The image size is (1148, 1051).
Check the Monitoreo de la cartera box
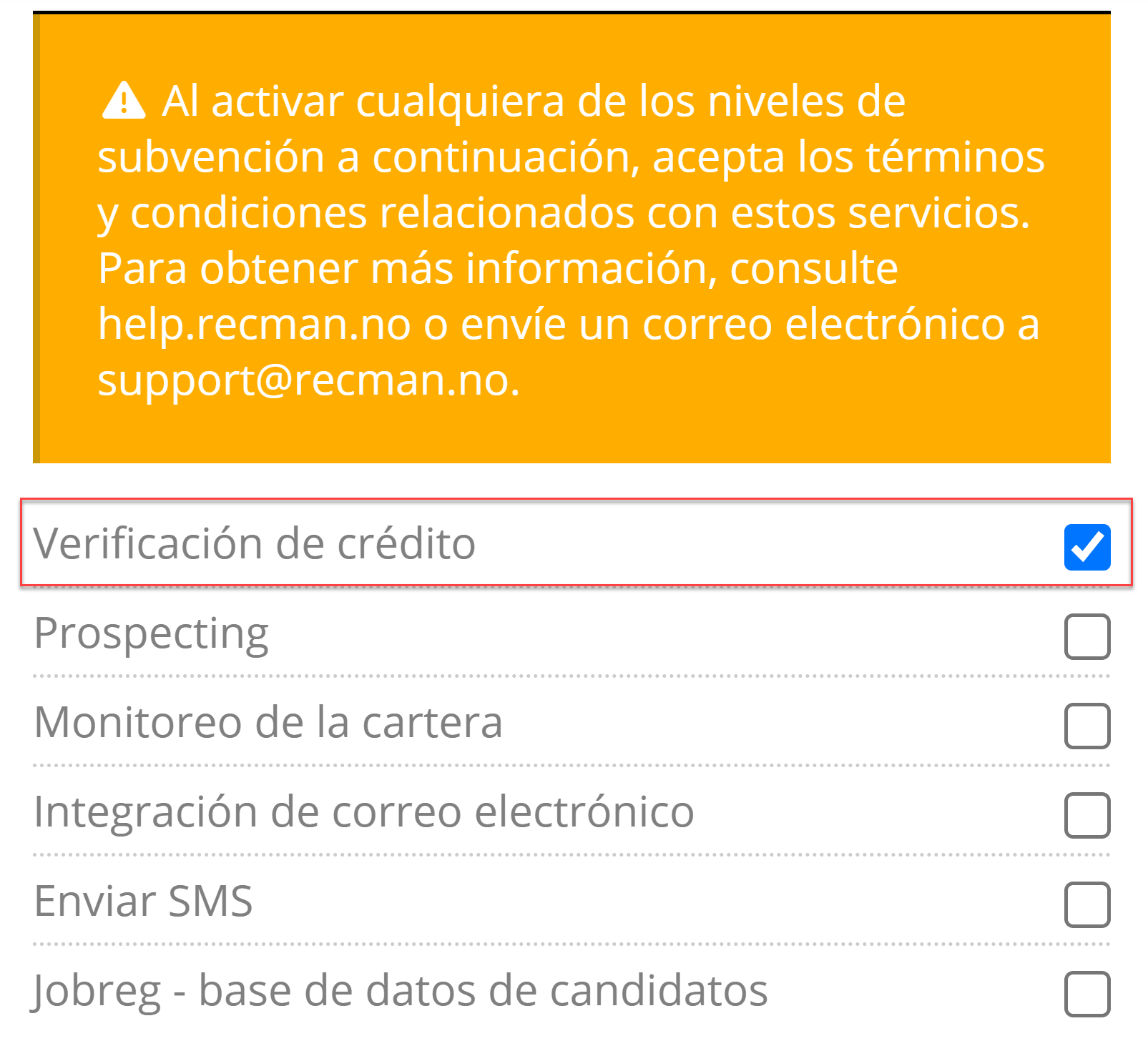point(1086,726)
